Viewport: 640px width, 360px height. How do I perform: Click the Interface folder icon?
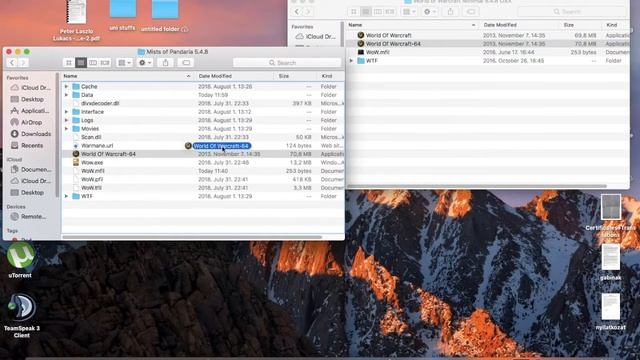coord(76,111)
